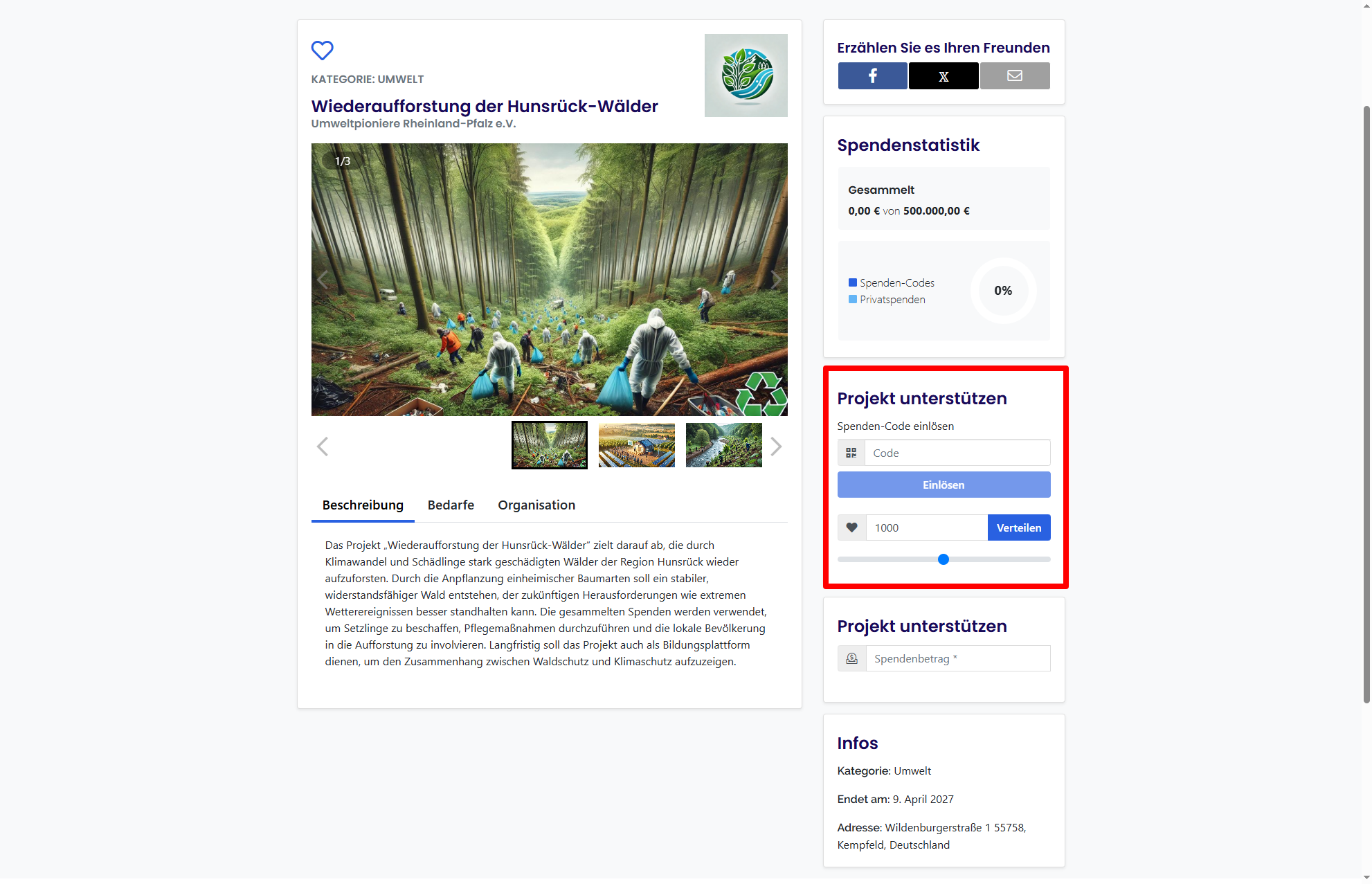
Task: Focus the Spenden-Code input field
Action: pyautogui.click(x=957, y=453)
